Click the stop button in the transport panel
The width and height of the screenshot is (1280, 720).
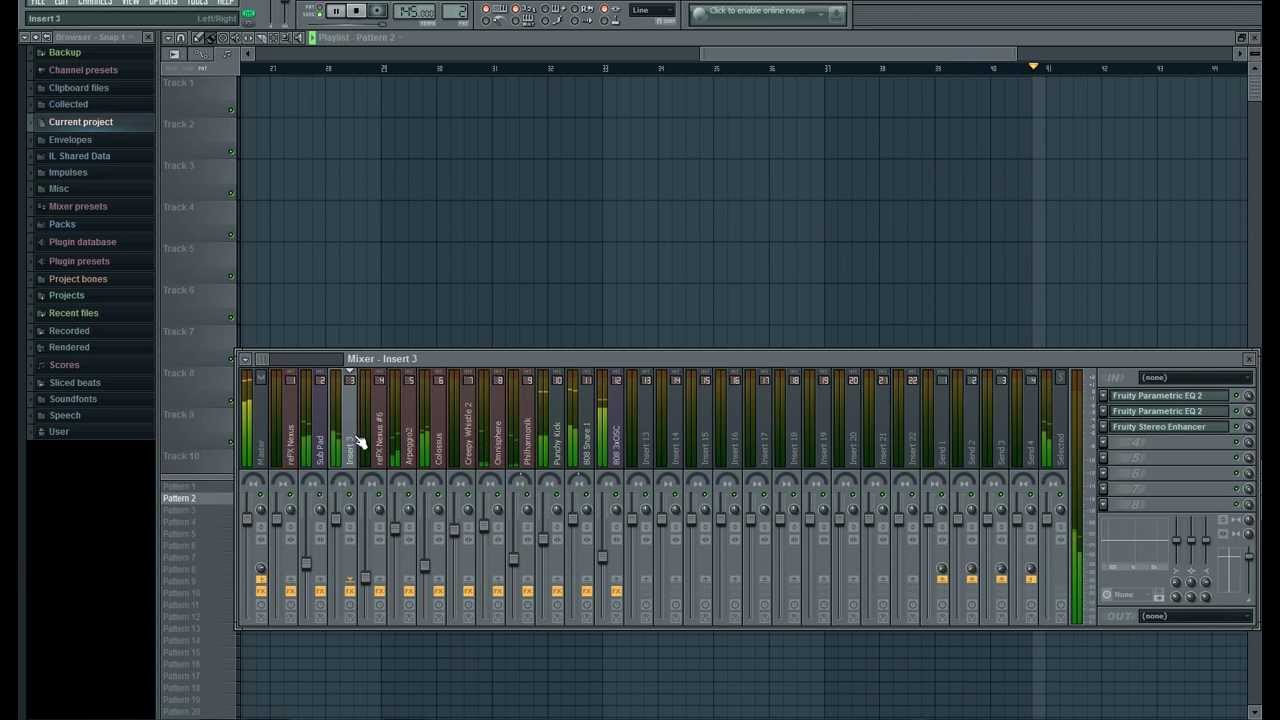click(356, 11)
